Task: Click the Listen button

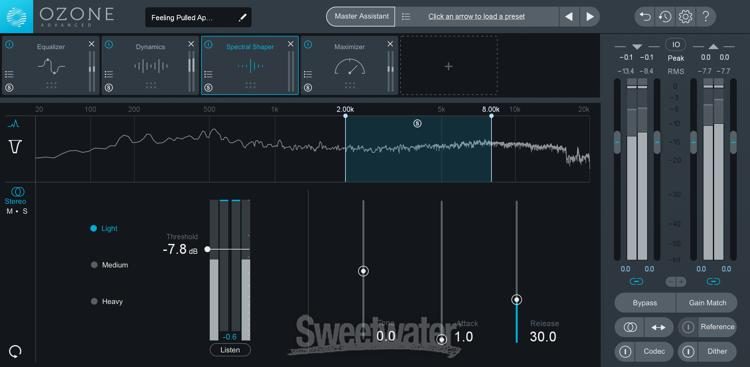Action: tap(230, 350)
